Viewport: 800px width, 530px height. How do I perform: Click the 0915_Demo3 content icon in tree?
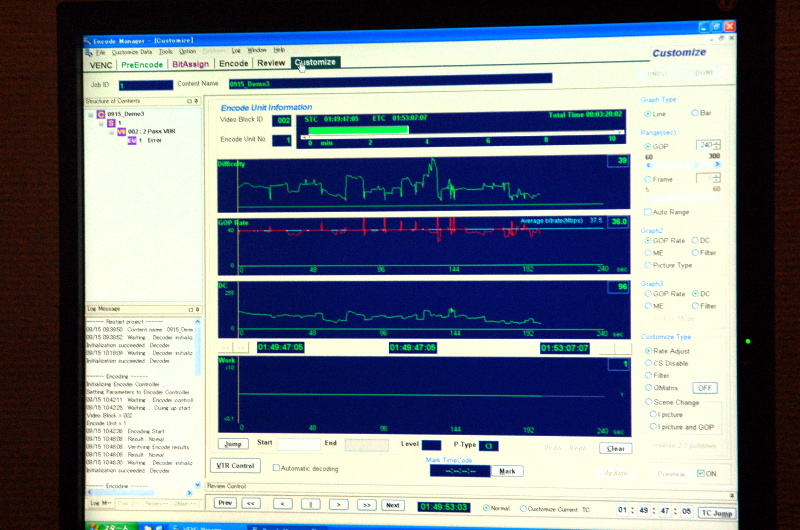click(101, 114)
